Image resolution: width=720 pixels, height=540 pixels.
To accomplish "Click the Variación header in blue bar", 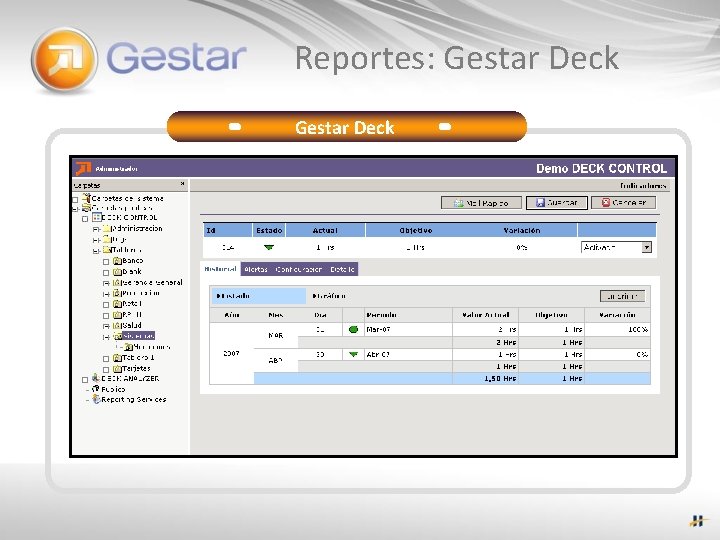I will [522, 231].
